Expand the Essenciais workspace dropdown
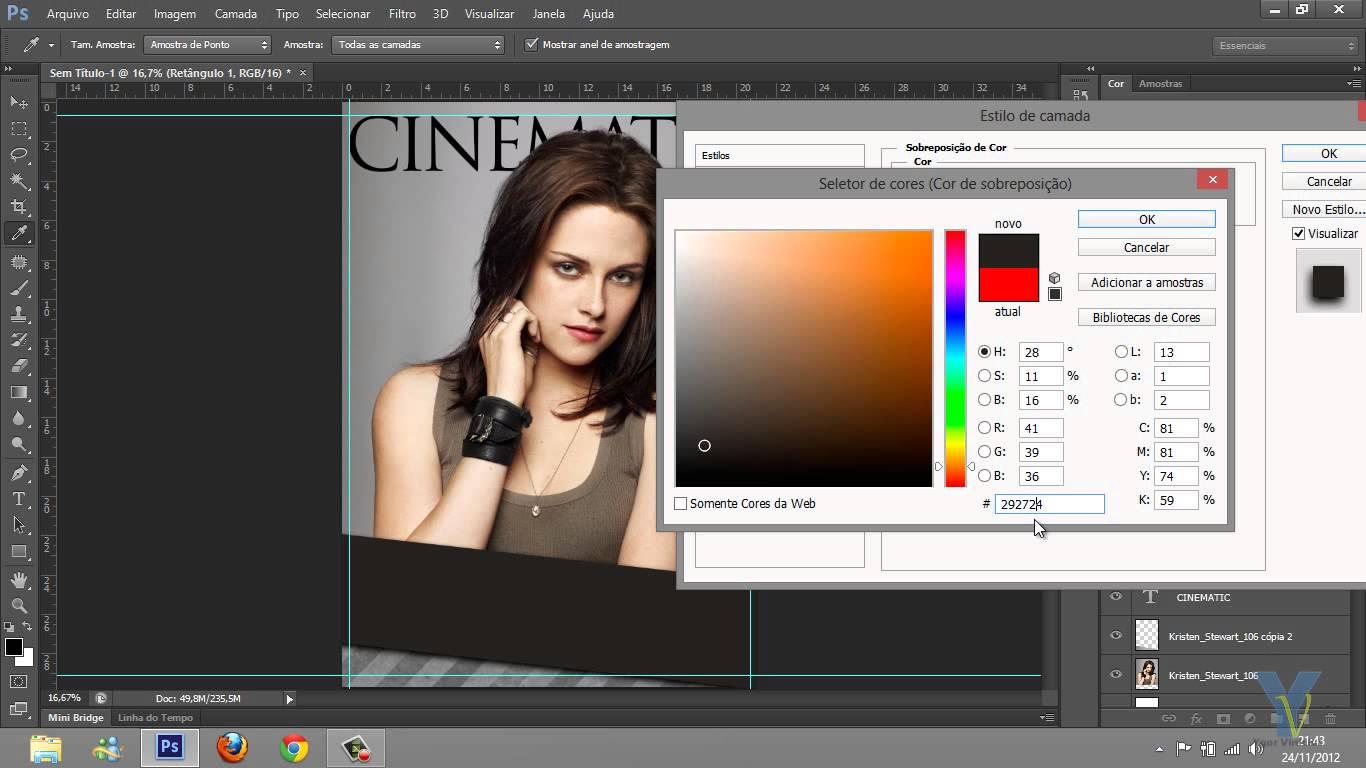The image size is (1366, 768). tap(1284, 46)
